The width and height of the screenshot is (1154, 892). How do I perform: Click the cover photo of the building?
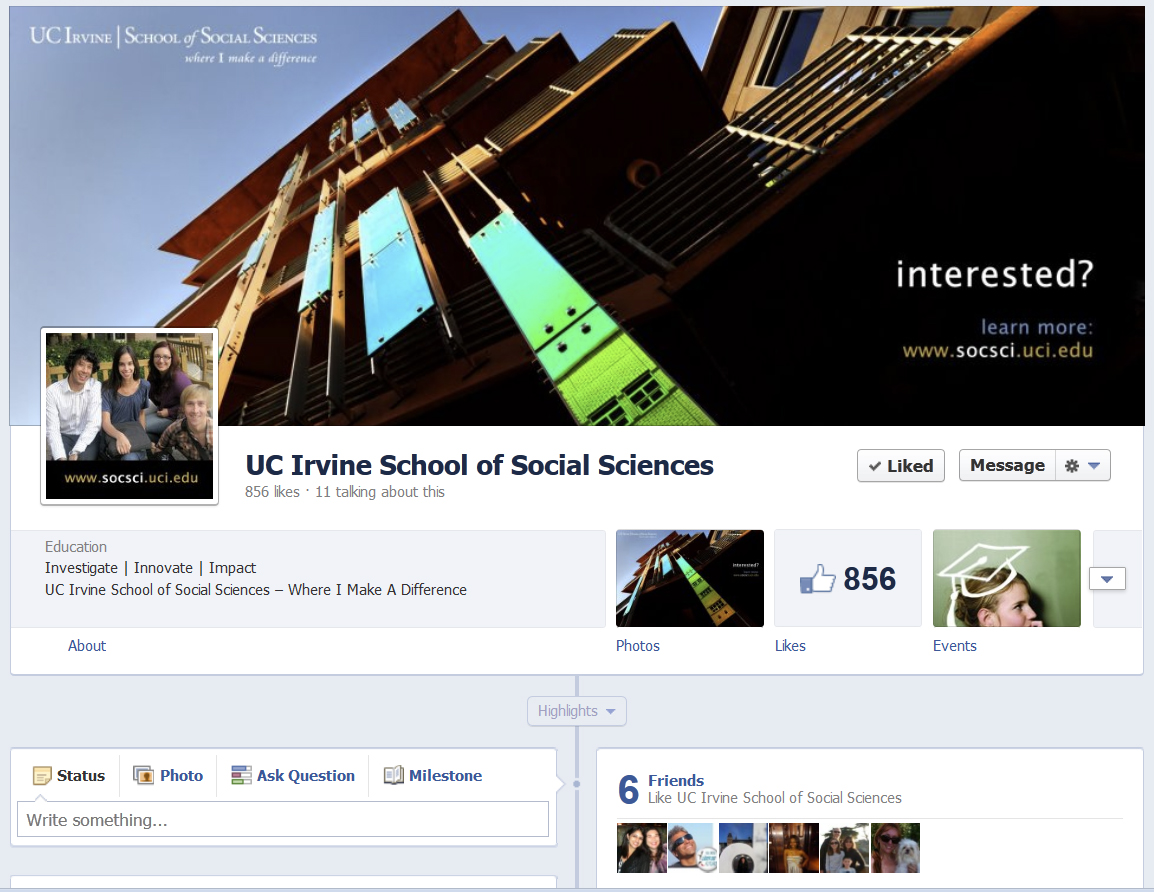(576, 216)
